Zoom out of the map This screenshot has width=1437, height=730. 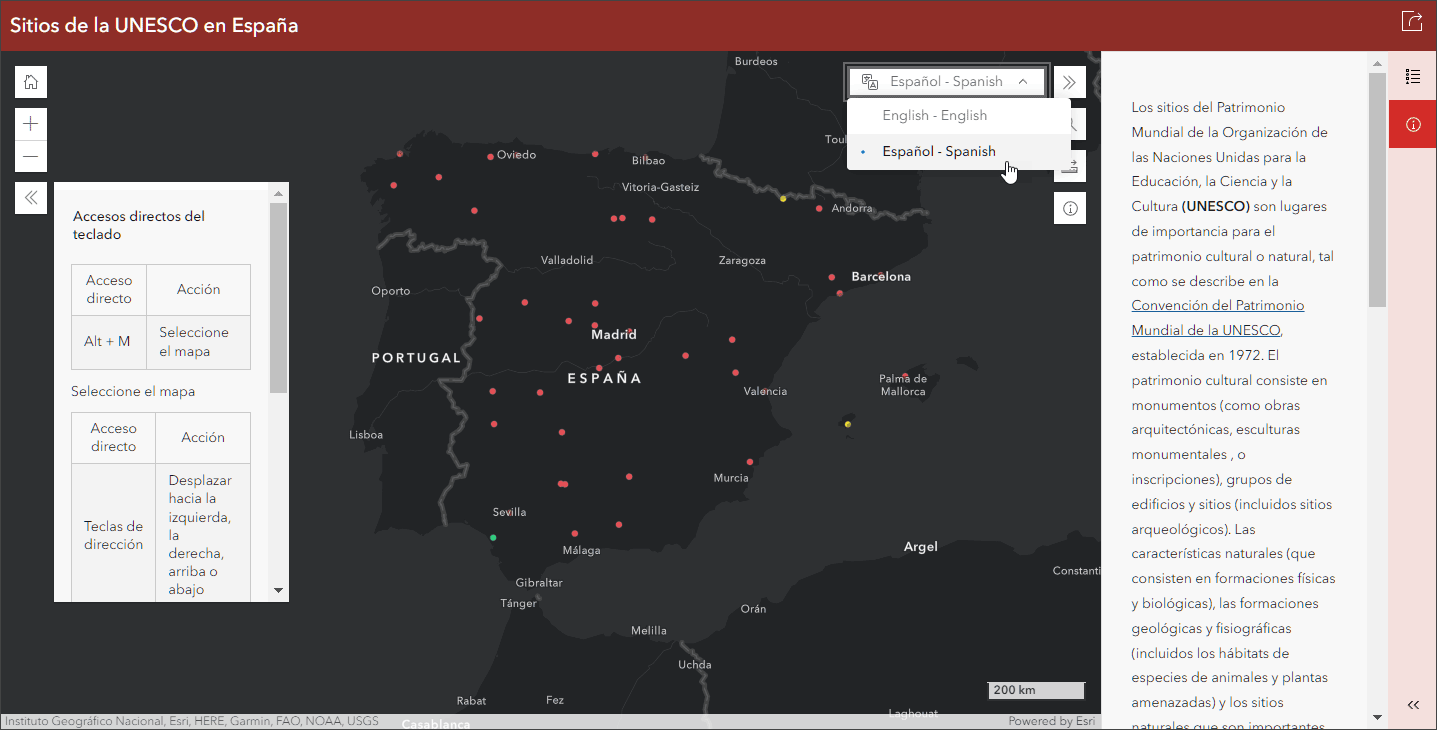click(31, 157)
